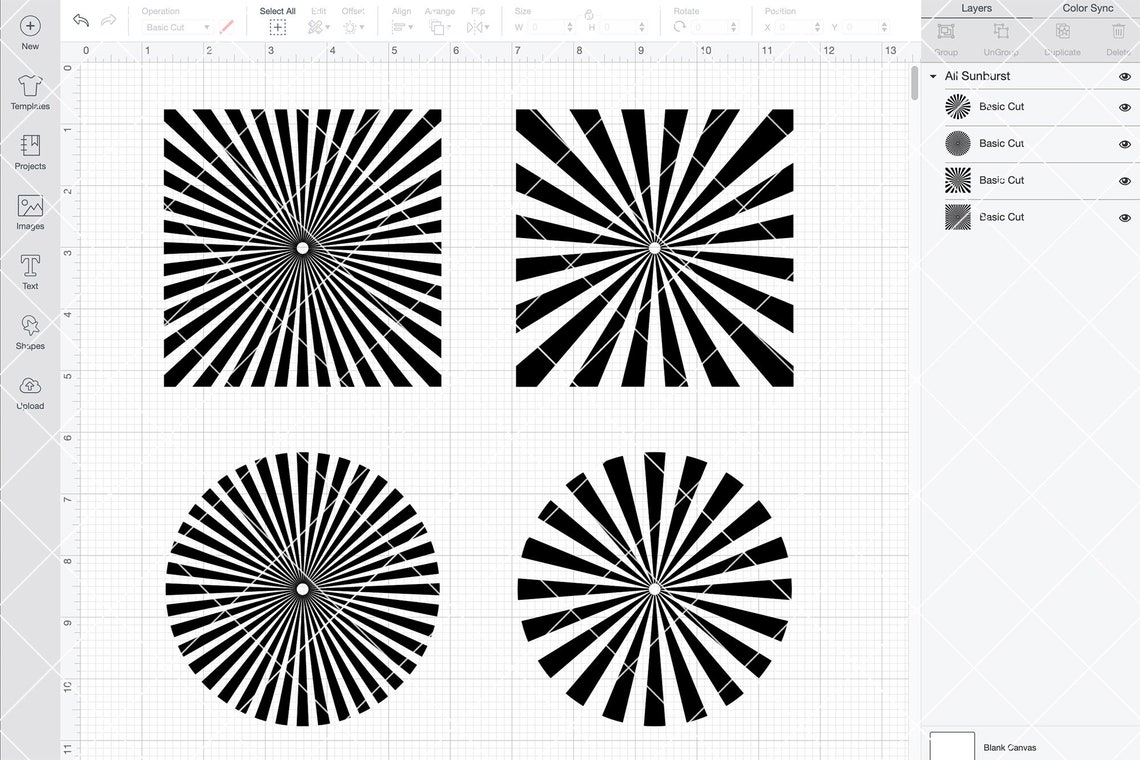Select the Text tool
The image size is (1140, 760).
click(30, 272)
